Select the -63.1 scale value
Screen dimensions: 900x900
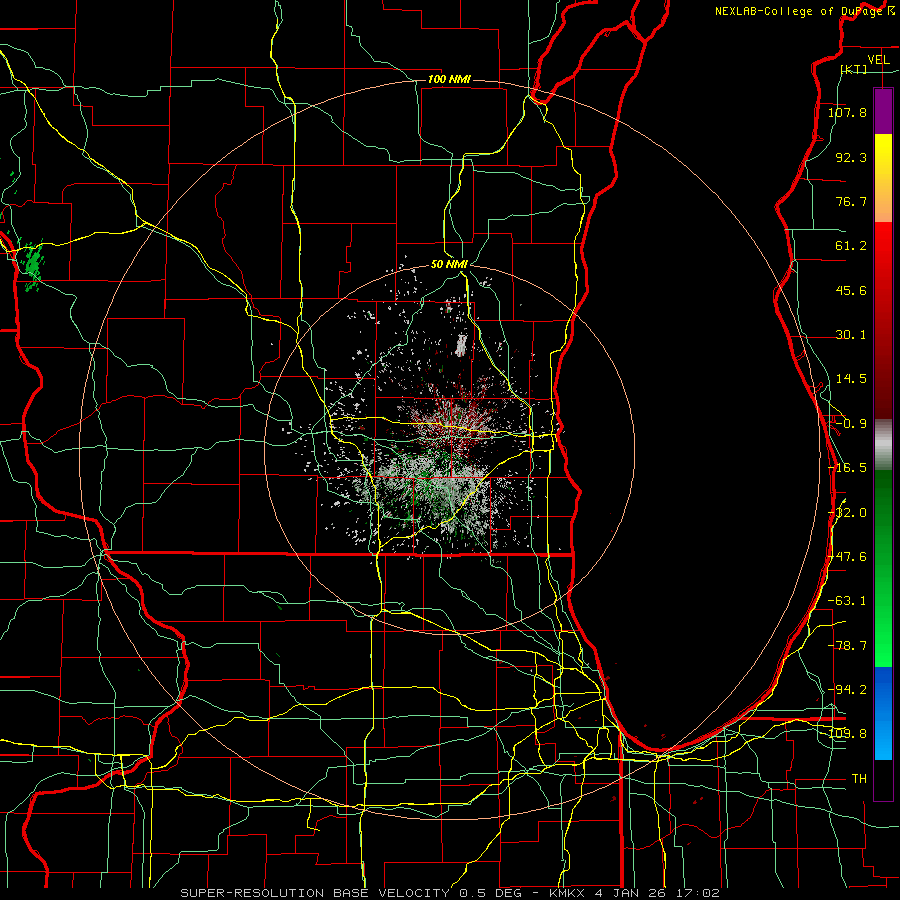click(847, 601)
